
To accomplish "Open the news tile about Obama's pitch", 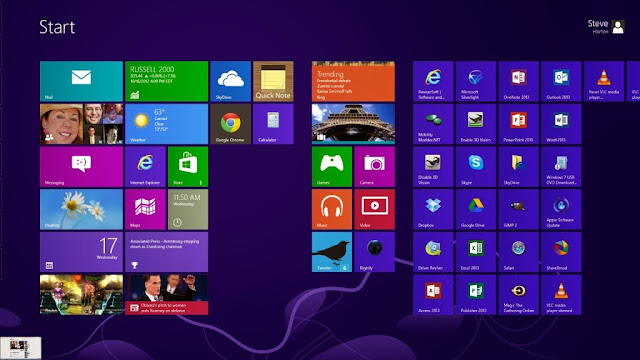I will [167, 295].
